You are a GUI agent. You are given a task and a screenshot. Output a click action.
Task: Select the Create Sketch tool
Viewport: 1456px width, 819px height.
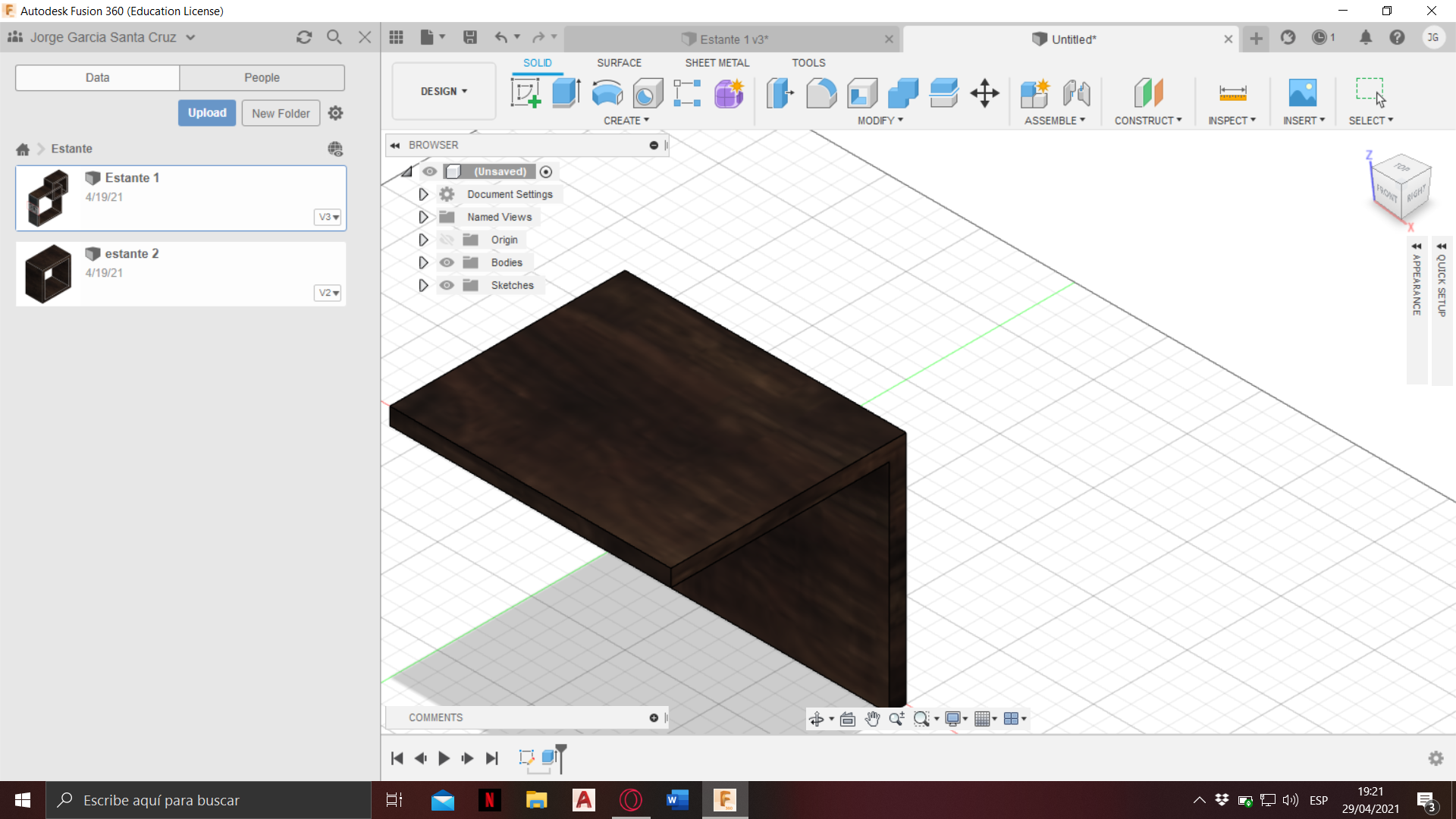point(526,93)
